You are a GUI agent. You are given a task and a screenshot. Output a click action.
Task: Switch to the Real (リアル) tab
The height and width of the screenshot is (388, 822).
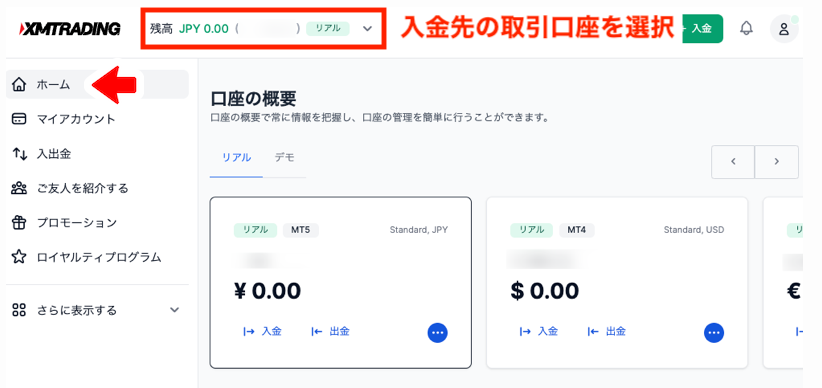click(236, 157)
